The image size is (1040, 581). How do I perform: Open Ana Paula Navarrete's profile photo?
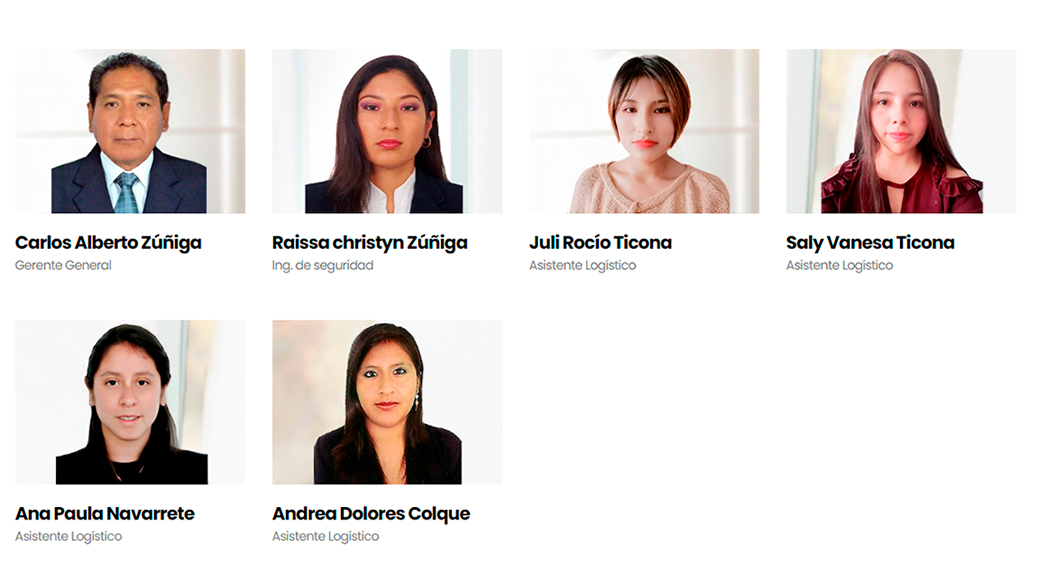[x=130, y=403]
